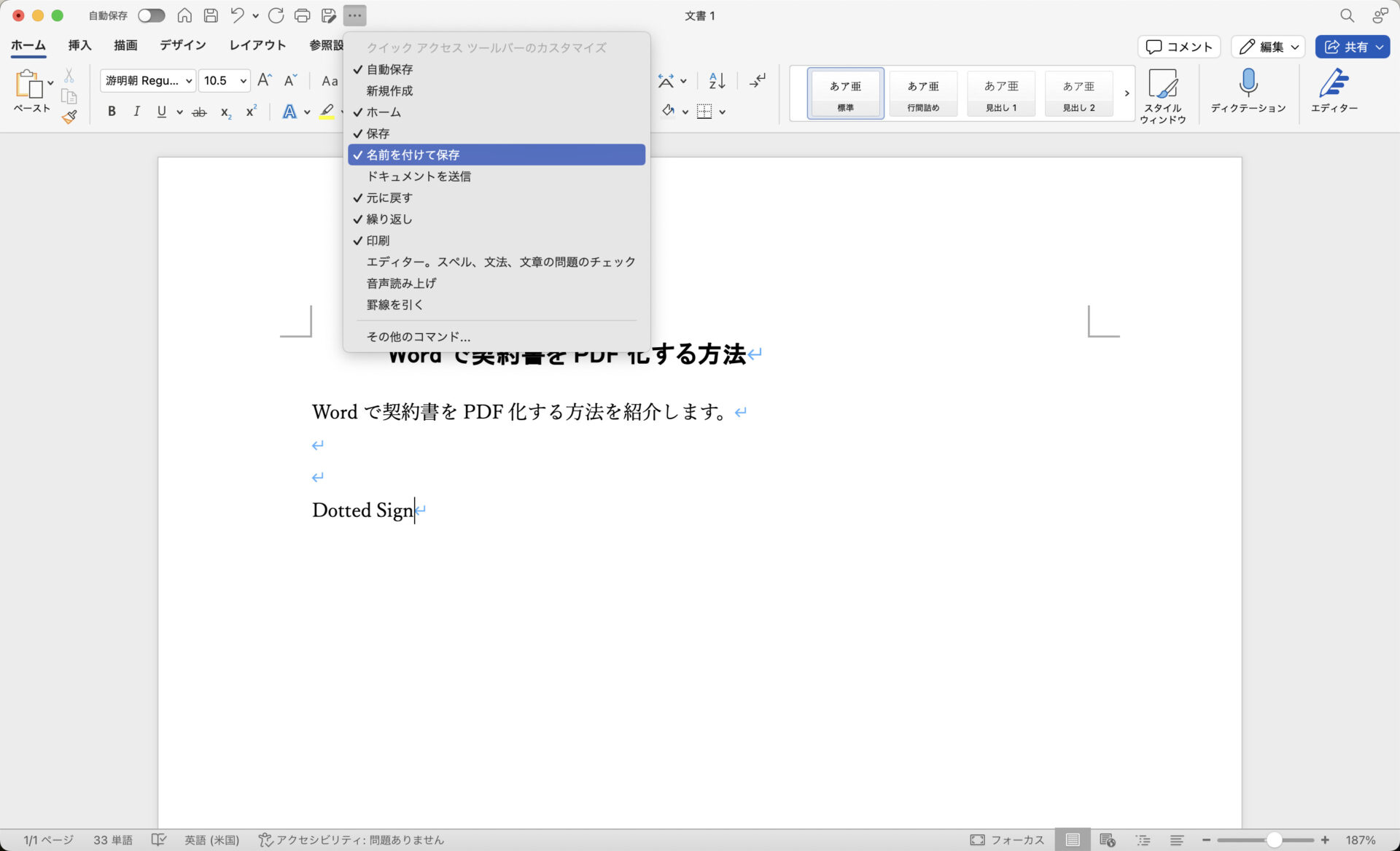The height and width of the screenshot is (851, 1400).
Task: Click the Format Painter brush icon
Action: click(69, 117)
